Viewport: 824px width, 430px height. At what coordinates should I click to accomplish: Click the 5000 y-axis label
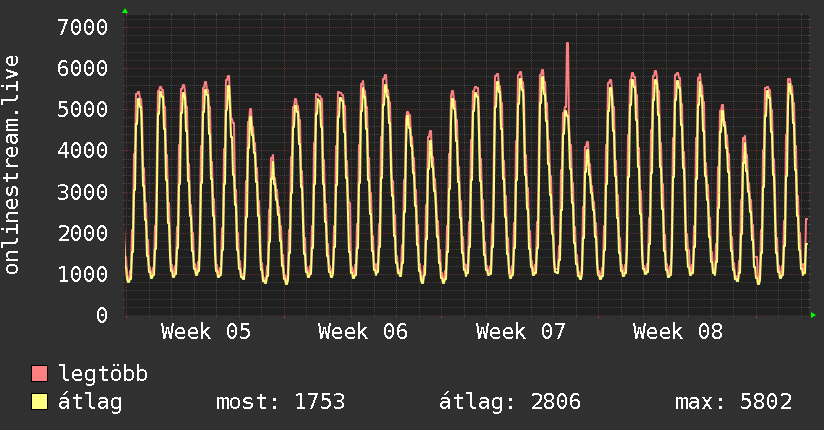point(83,109)
